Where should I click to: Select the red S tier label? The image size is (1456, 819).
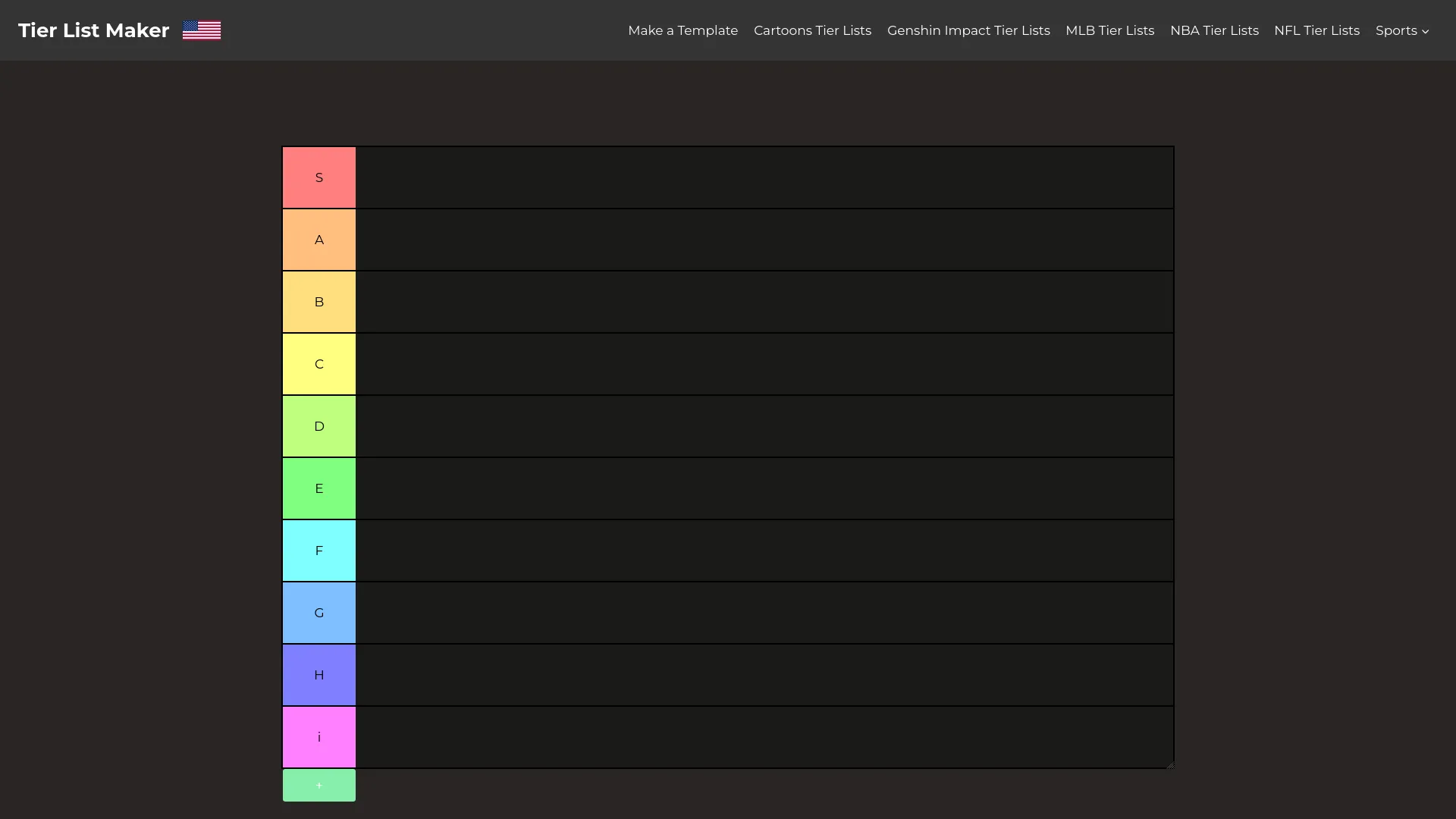pos(318,177)
